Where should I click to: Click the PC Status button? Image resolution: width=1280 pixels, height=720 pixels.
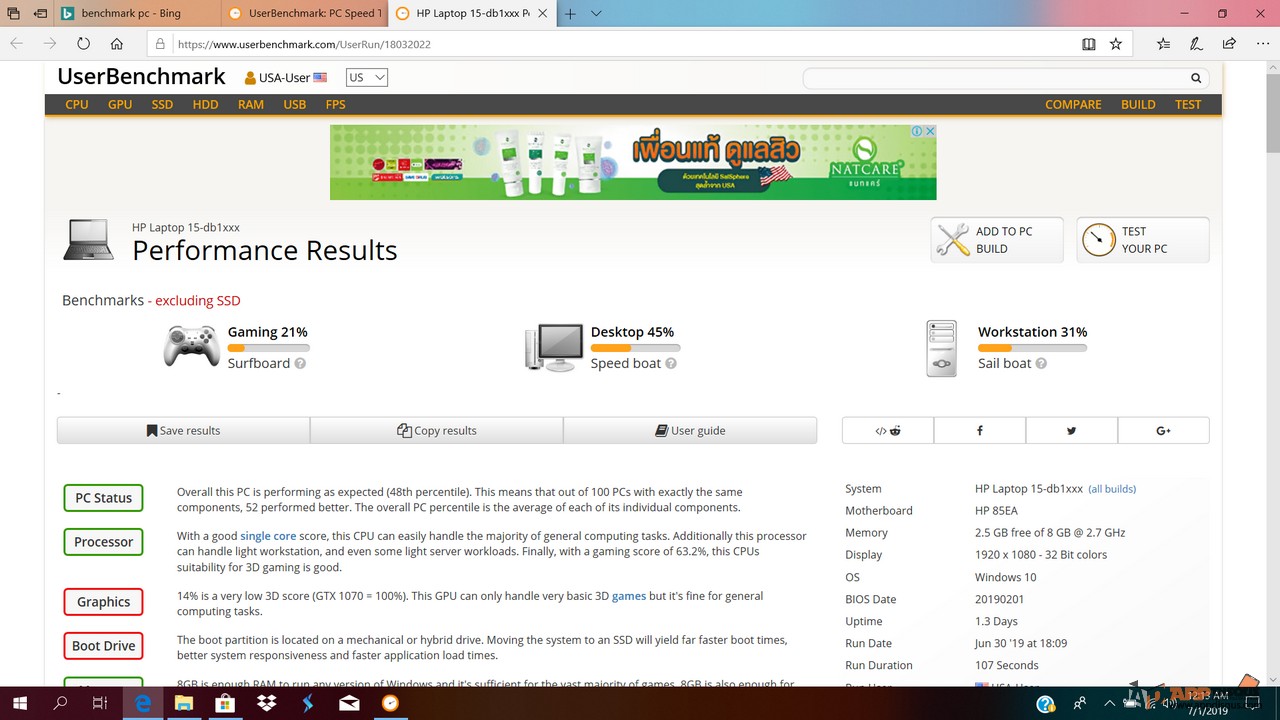point(104,498)
